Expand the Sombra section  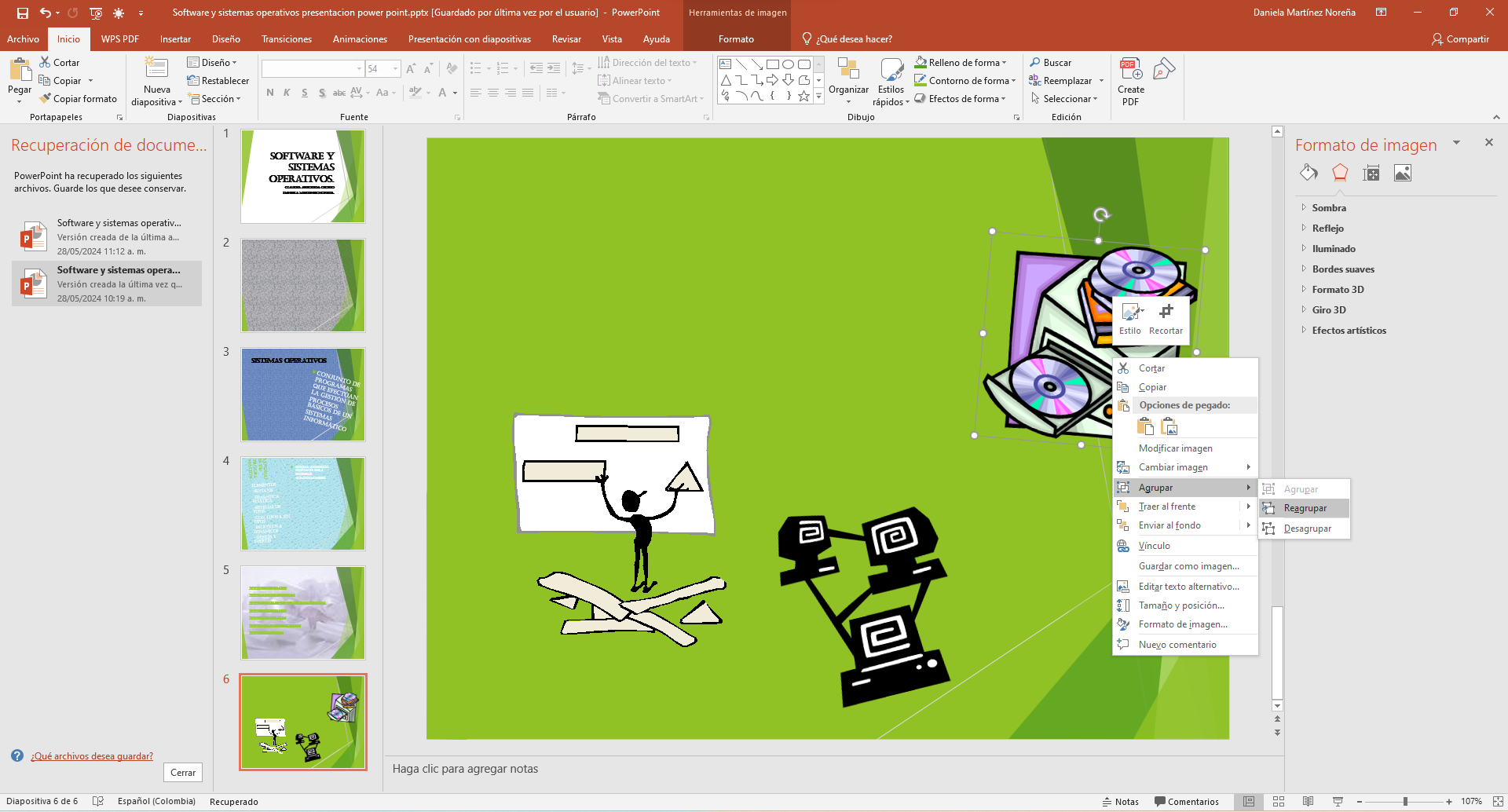(1328, 208)
